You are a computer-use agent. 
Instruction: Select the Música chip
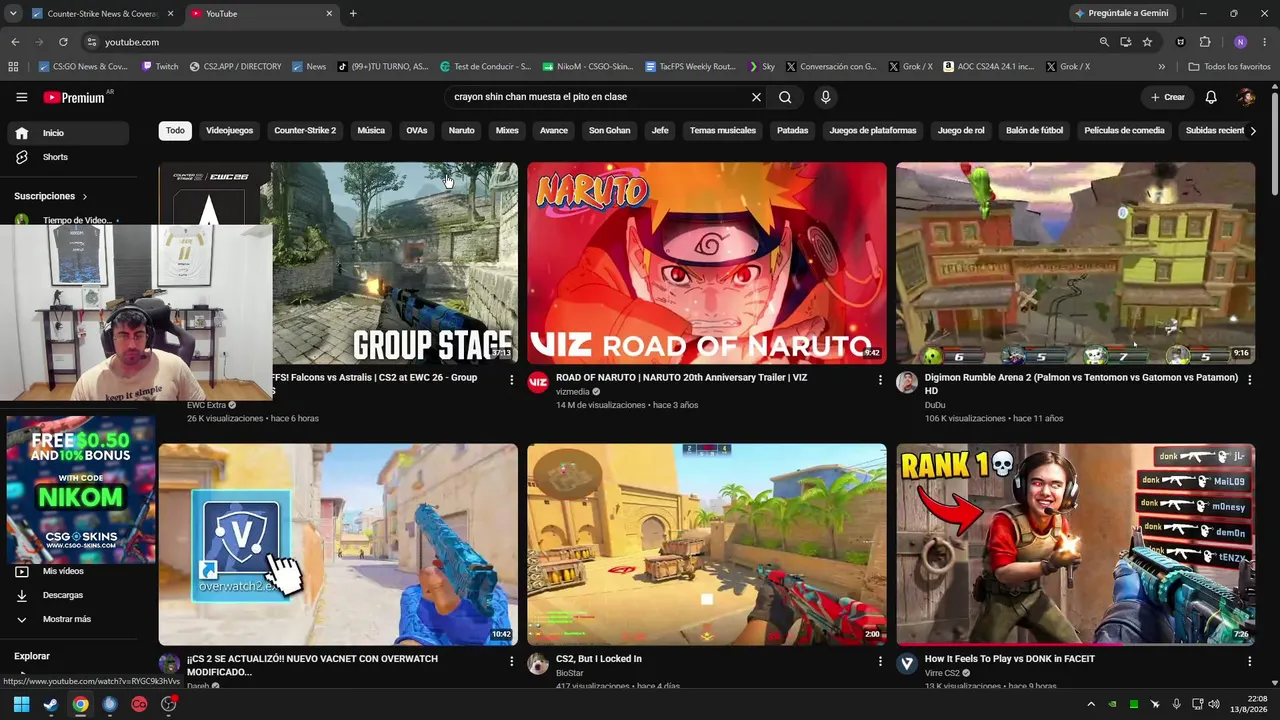[371, 130]
